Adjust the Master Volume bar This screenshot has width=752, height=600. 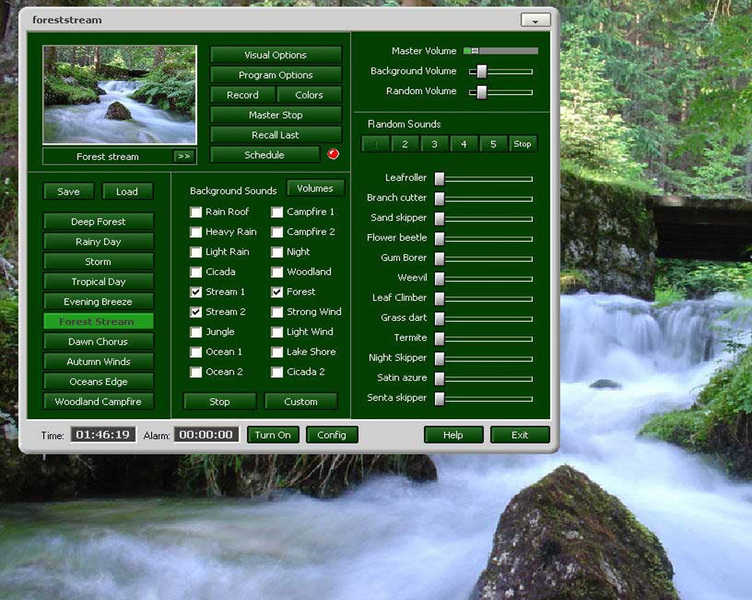pyautogui.click(x=501, y=51)
